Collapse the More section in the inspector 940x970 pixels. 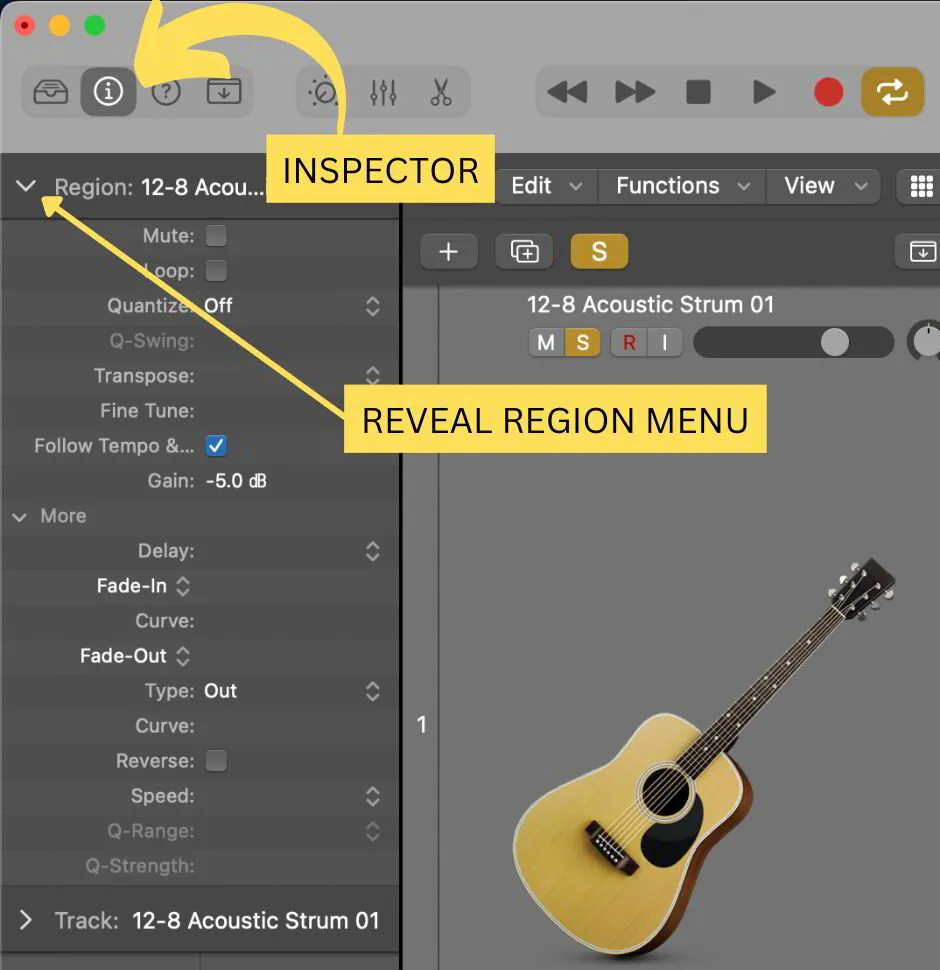coord(18,516)
